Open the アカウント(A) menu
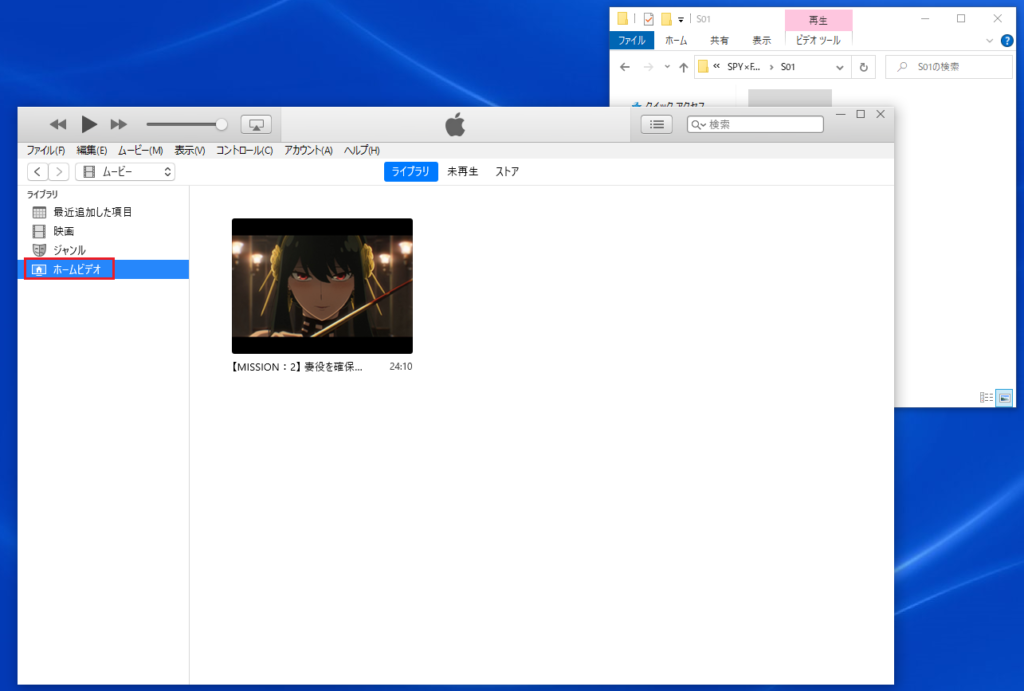The image size is (1024, 691). (x=308, y=150)
